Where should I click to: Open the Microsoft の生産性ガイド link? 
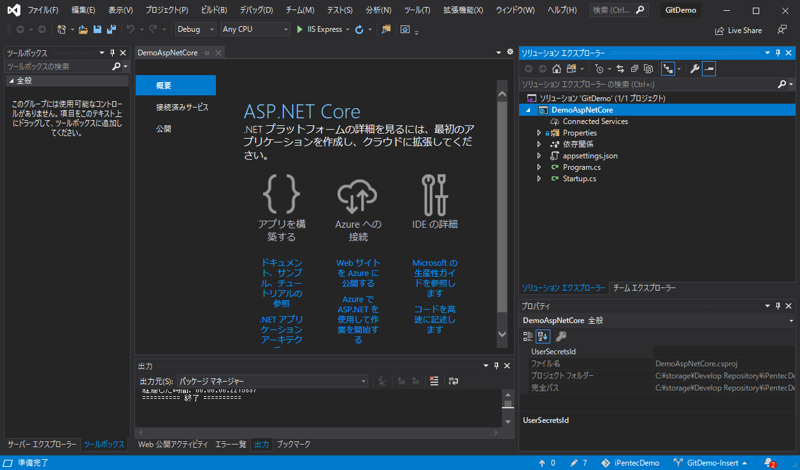[x=435, y=278]
